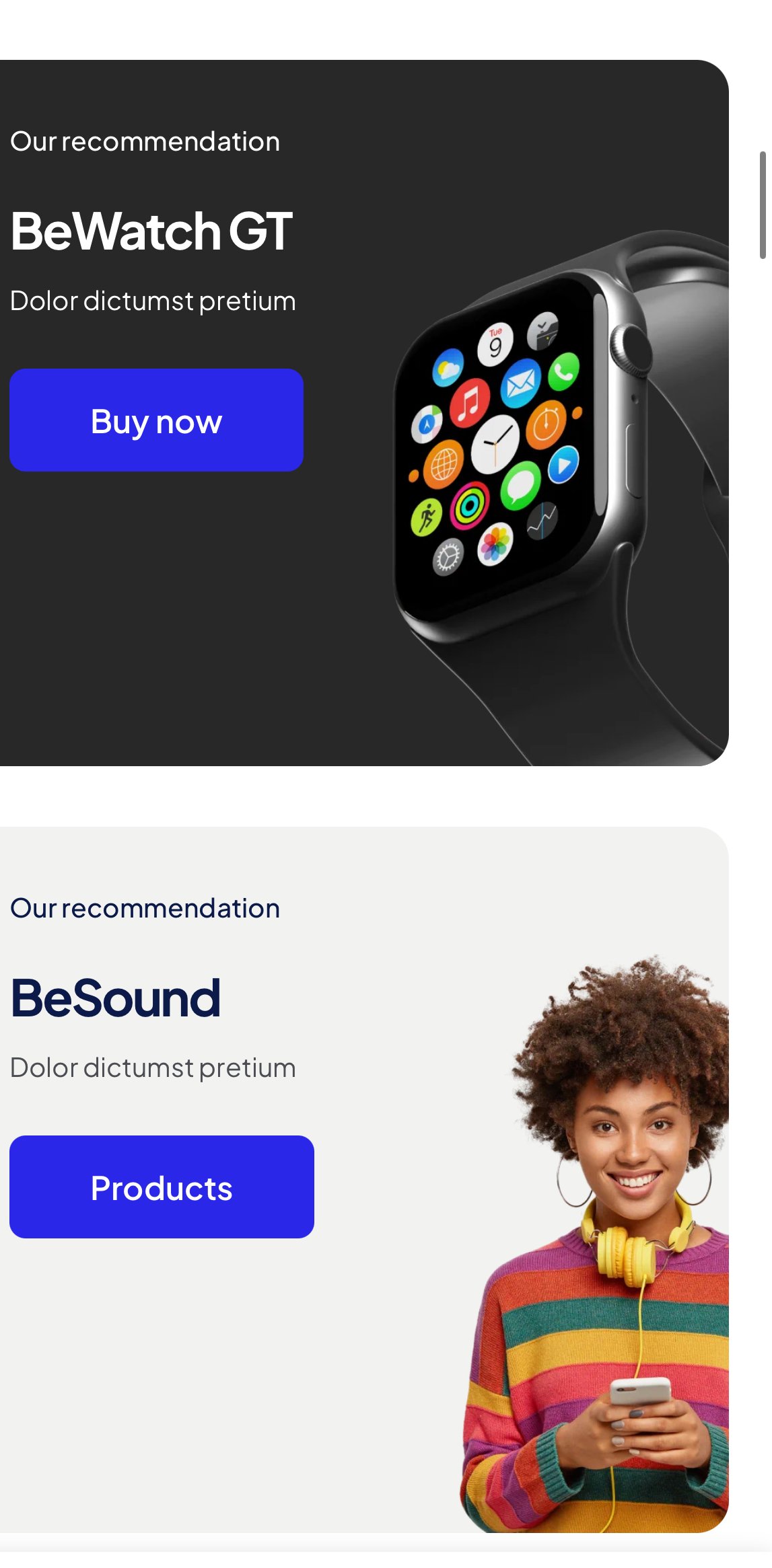Click the BeSound heading
Viewport: 772px width, 1568px height.
click(116, 998)
